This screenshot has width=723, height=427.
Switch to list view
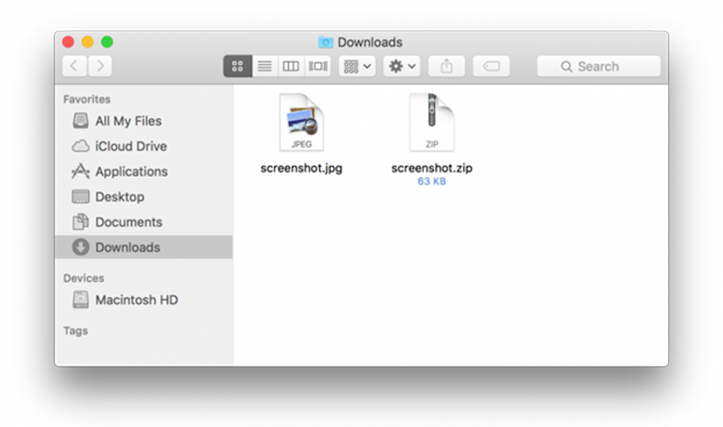click(x=265, y=66)
